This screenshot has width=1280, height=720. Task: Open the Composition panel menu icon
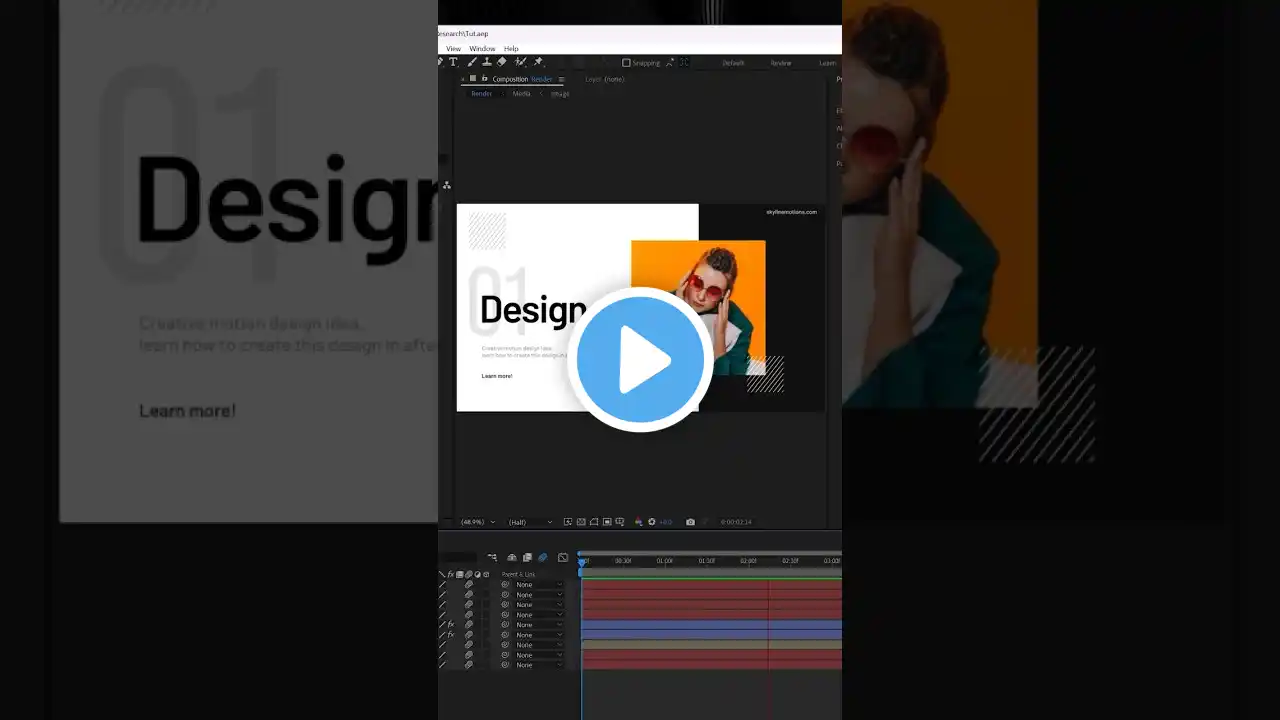[x=561, y=79]
